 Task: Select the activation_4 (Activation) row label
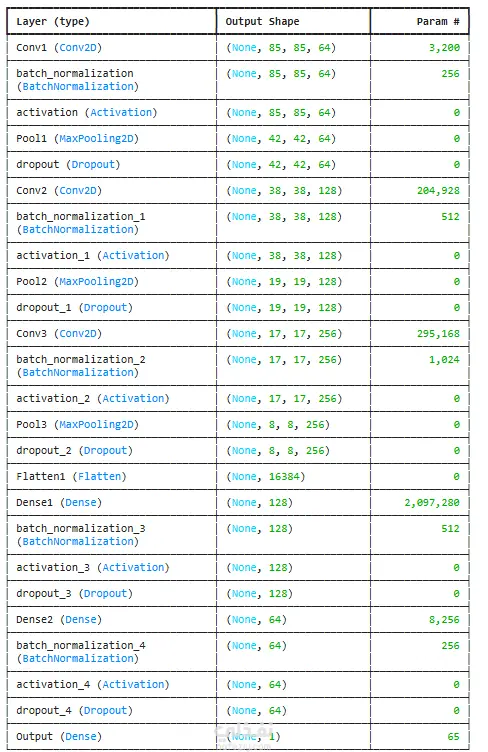[x=93, y=684]
